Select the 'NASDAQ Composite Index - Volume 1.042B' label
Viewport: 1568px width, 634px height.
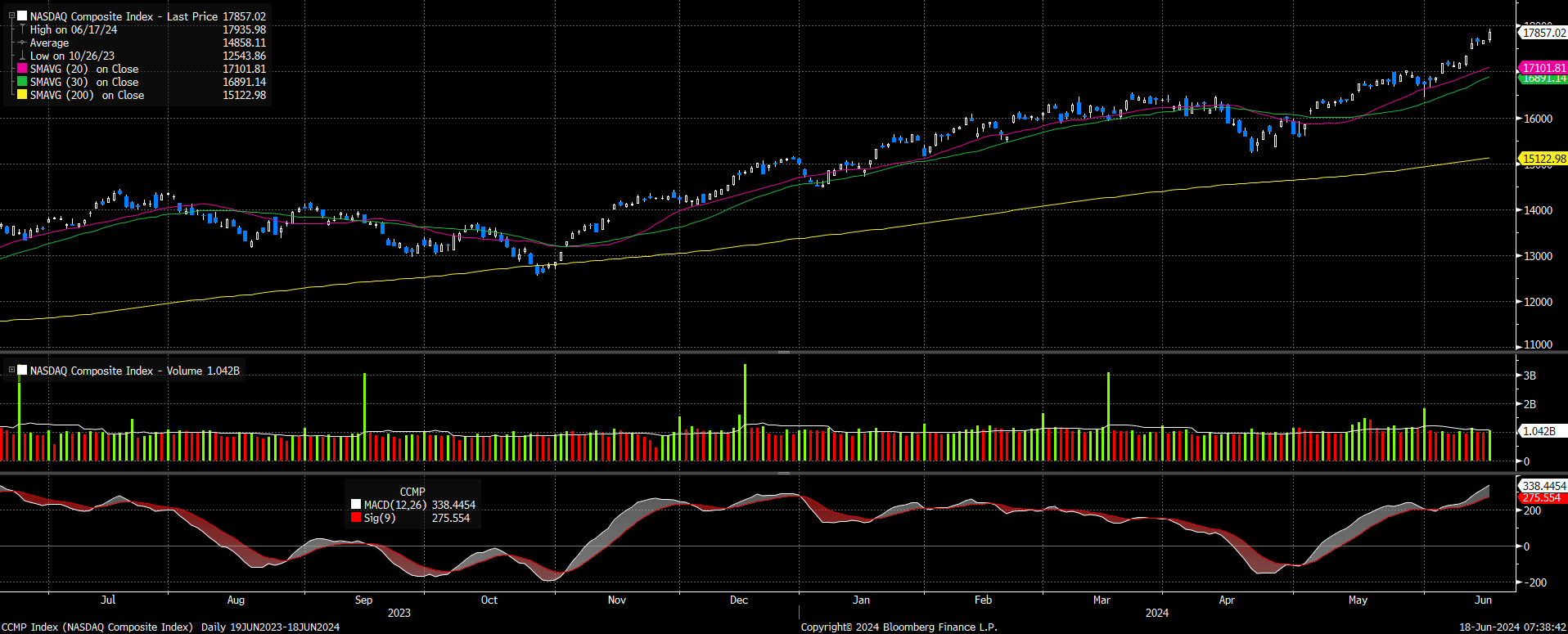pyautogui.click(x=135, y=371)
